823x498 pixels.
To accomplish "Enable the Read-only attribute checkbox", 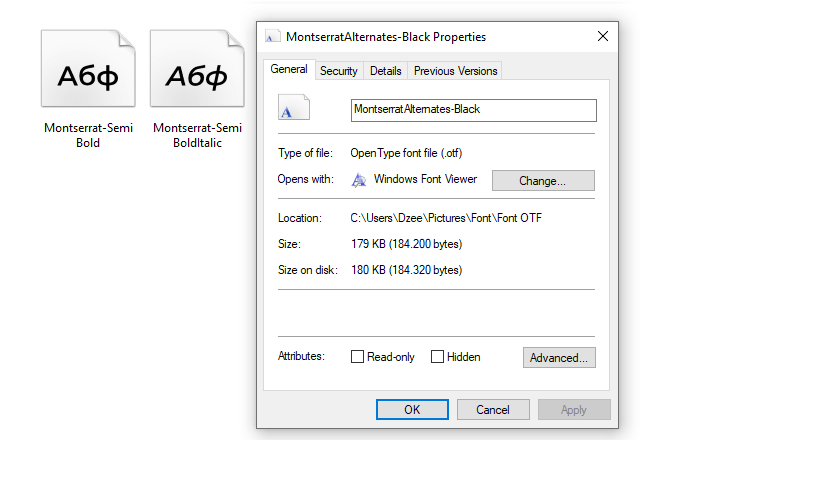I will pos(357,357).
